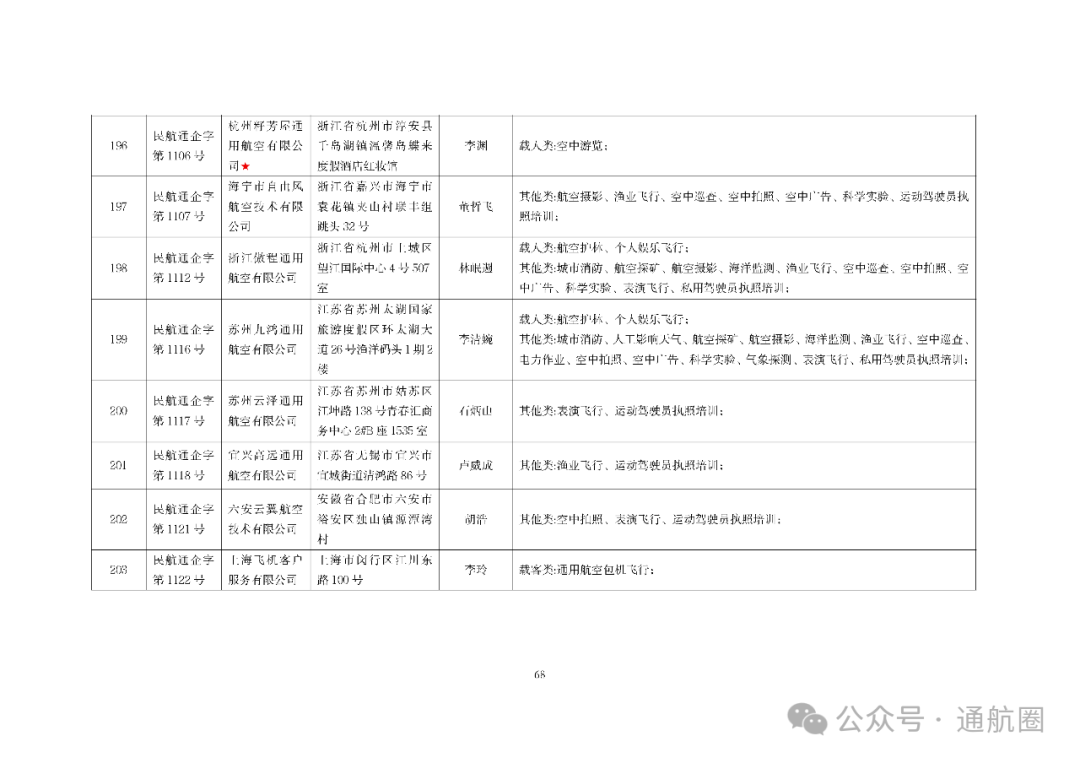Select address cell 清鸿路 86 号
1080x763 pixels.
(x=375, y=465)
